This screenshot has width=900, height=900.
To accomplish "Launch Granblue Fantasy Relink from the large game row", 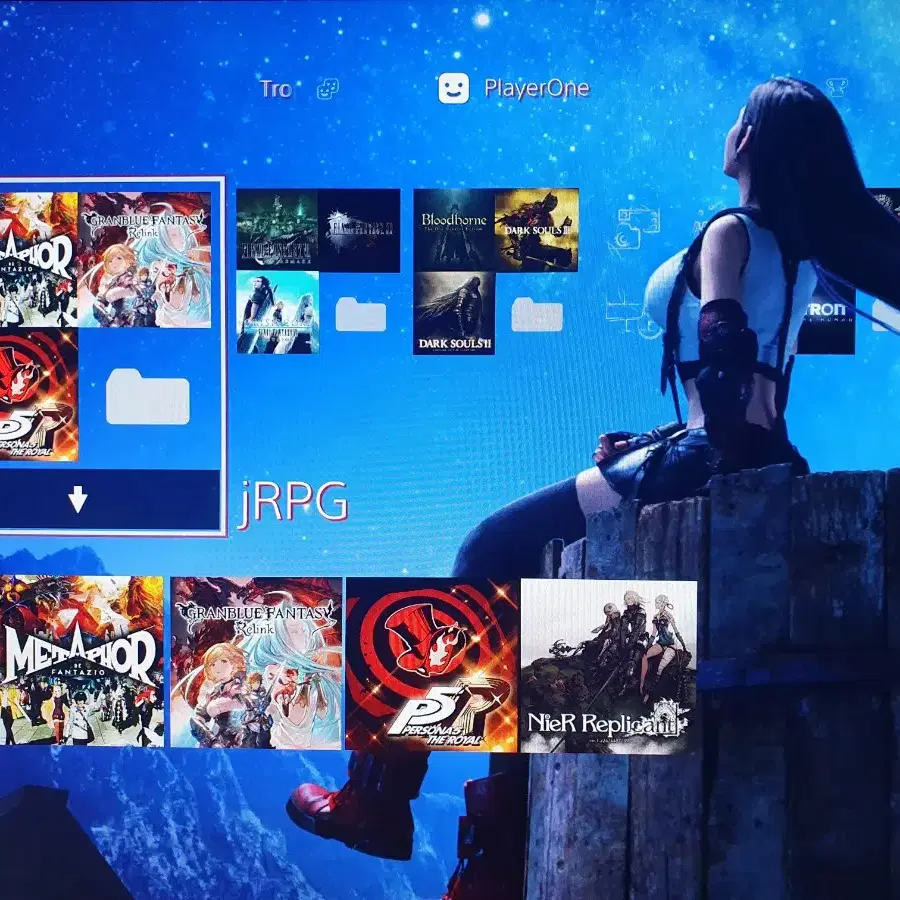I will coord(256,663).
